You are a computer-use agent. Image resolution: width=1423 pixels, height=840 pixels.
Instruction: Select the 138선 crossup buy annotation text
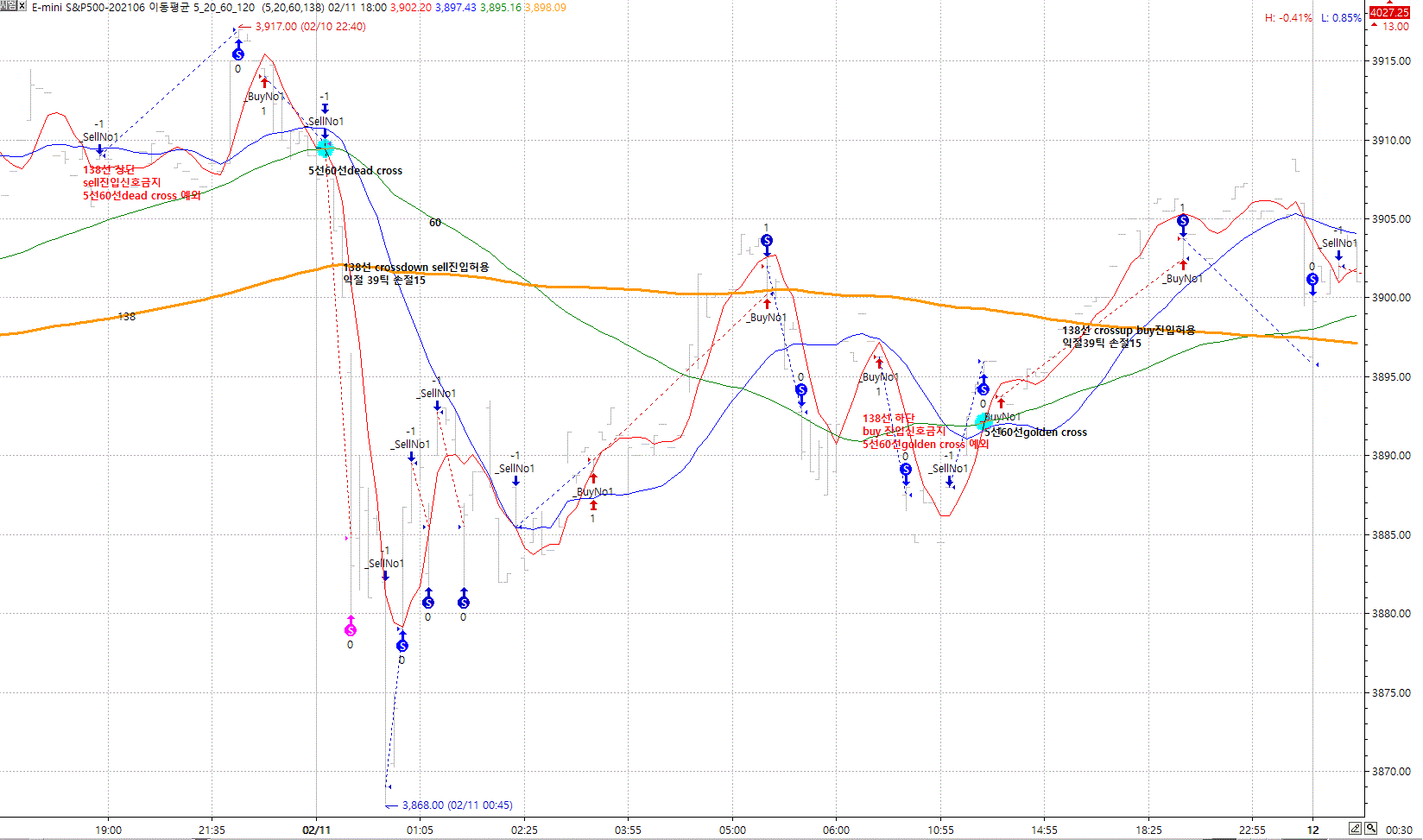pos(1129,331)
